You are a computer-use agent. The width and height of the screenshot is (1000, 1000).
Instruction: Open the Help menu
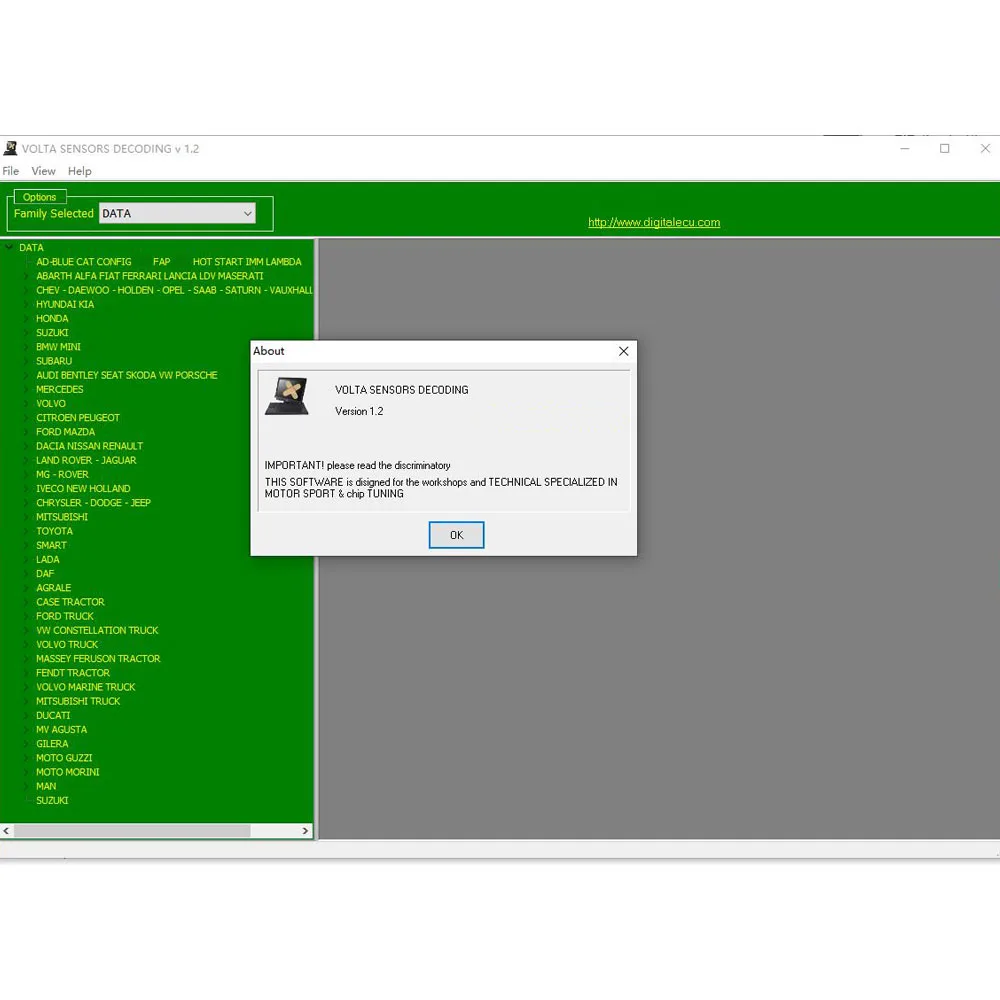[x=80, y=171]
